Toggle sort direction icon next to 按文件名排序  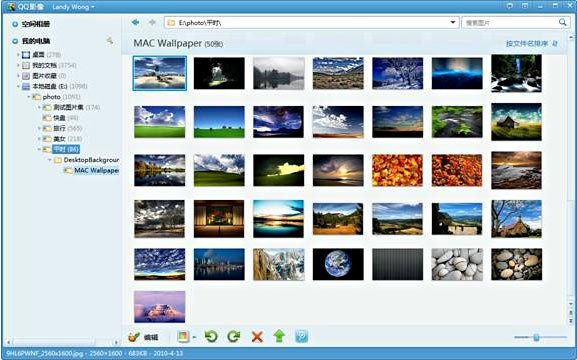tap(555, 43)
